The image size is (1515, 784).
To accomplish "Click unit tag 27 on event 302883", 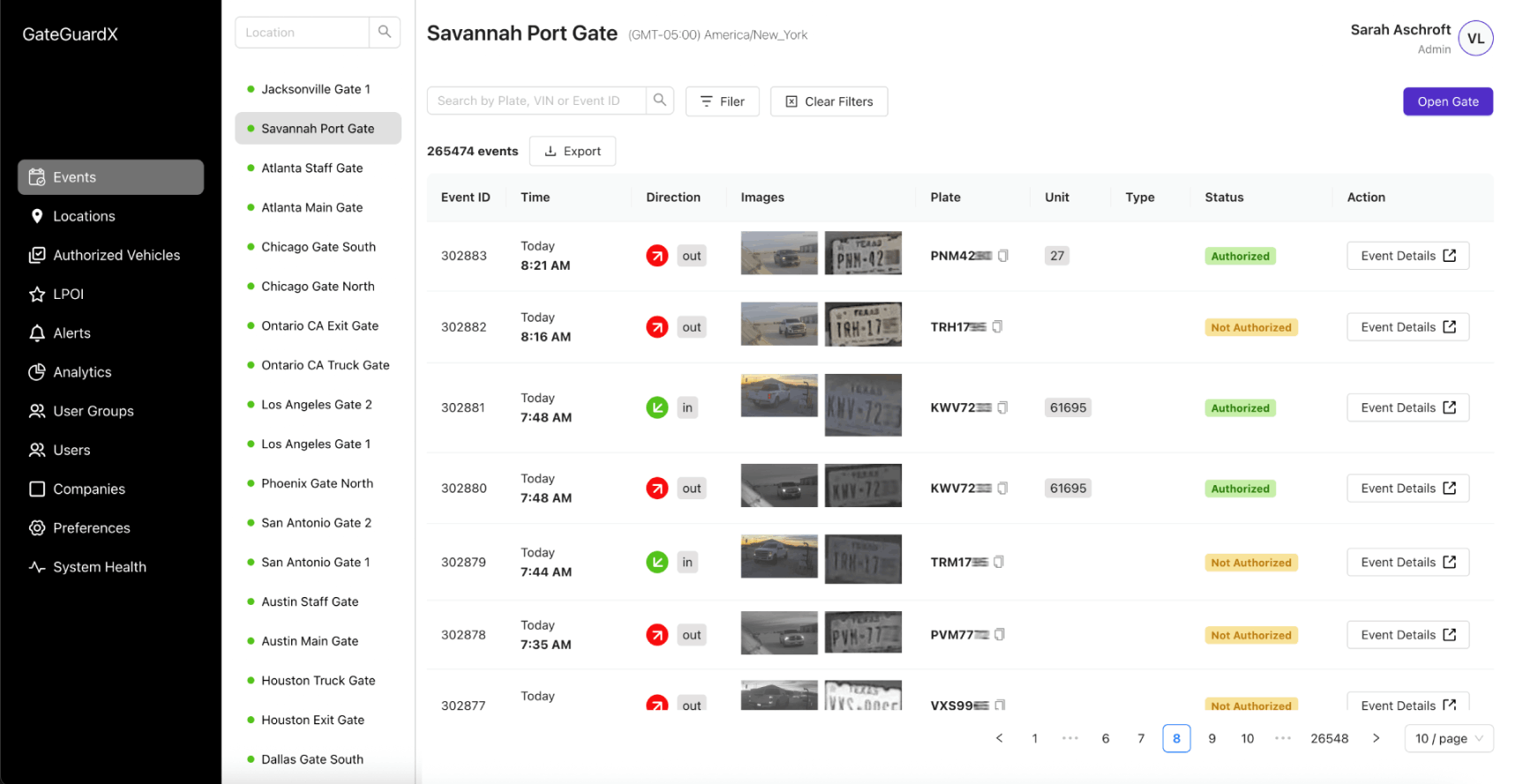I will coord(1057,256).
